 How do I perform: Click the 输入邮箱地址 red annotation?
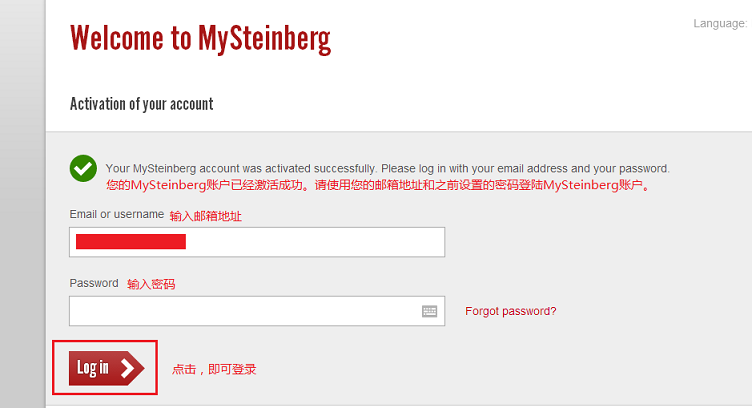[205, 216]
